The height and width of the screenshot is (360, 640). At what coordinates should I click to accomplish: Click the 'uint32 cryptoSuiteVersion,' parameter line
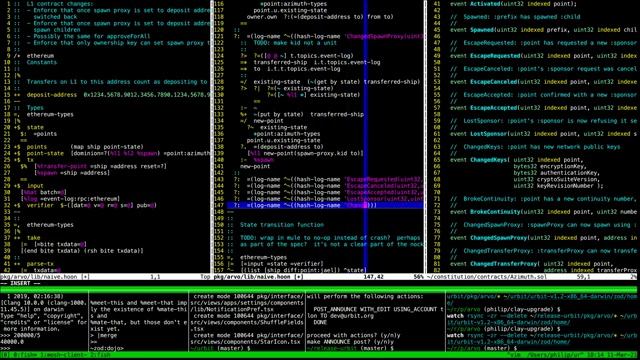point(557,179)
